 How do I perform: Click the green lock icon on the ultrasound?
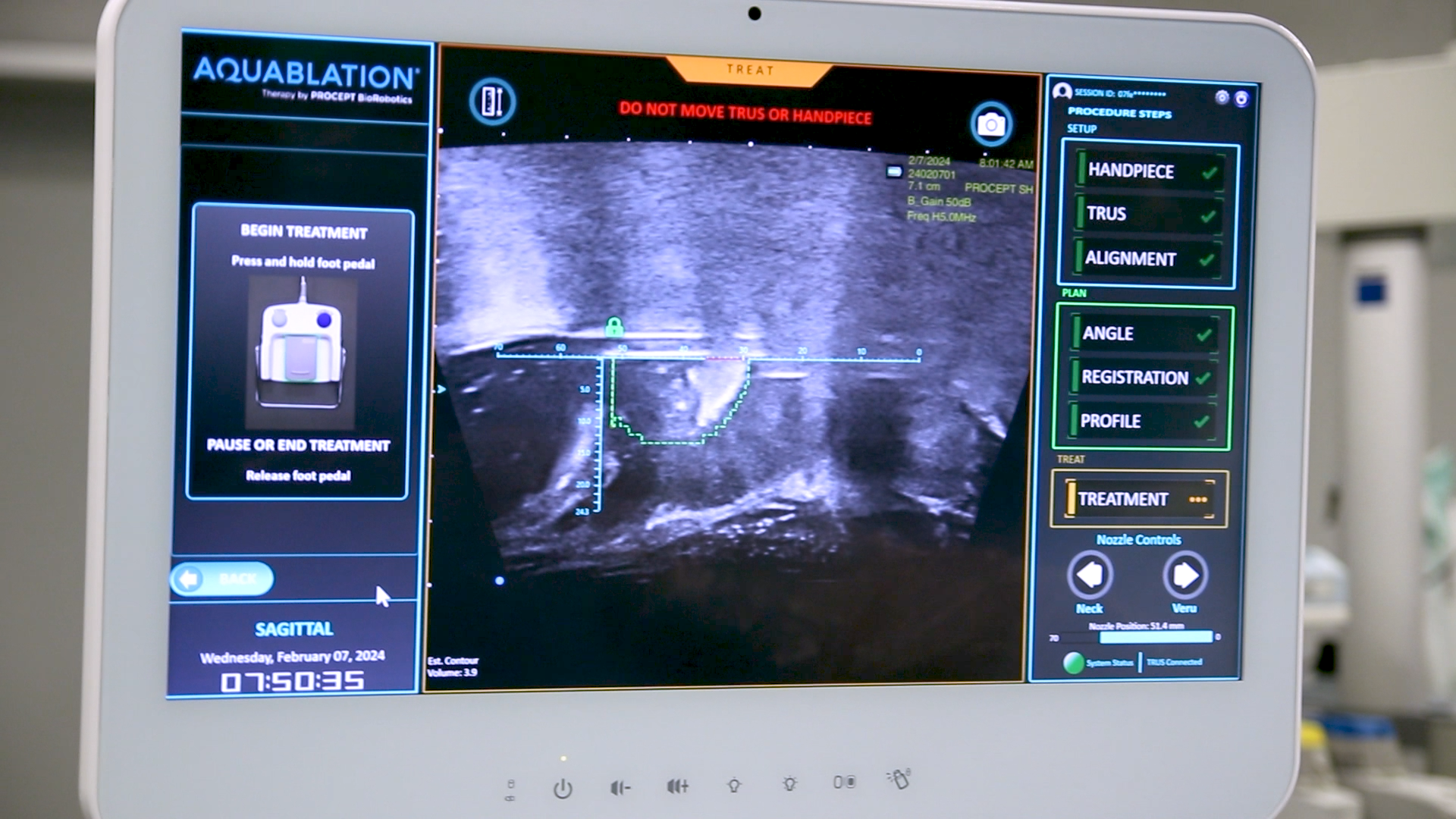pos(614,327)
